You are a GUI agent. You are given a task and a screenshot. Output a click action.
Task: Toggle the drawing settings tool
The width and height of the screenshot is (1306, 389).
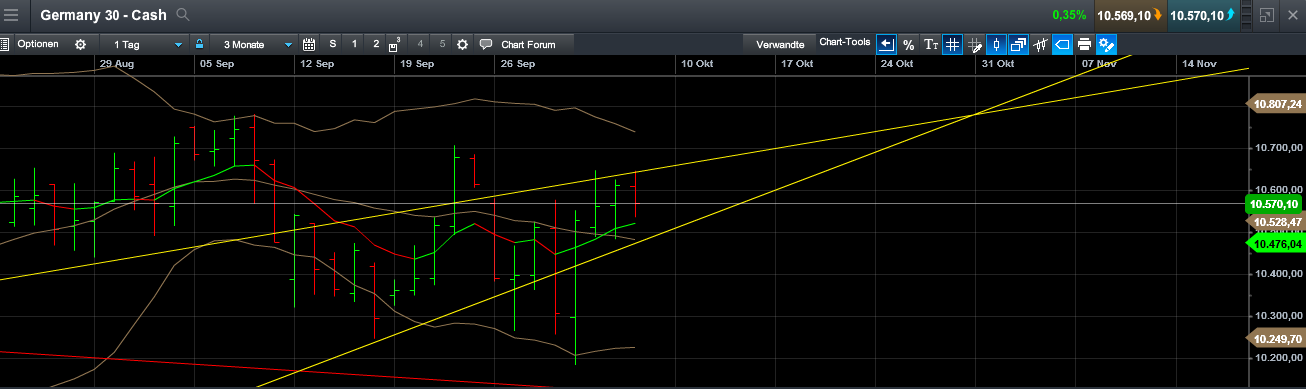coord(1106,44)
